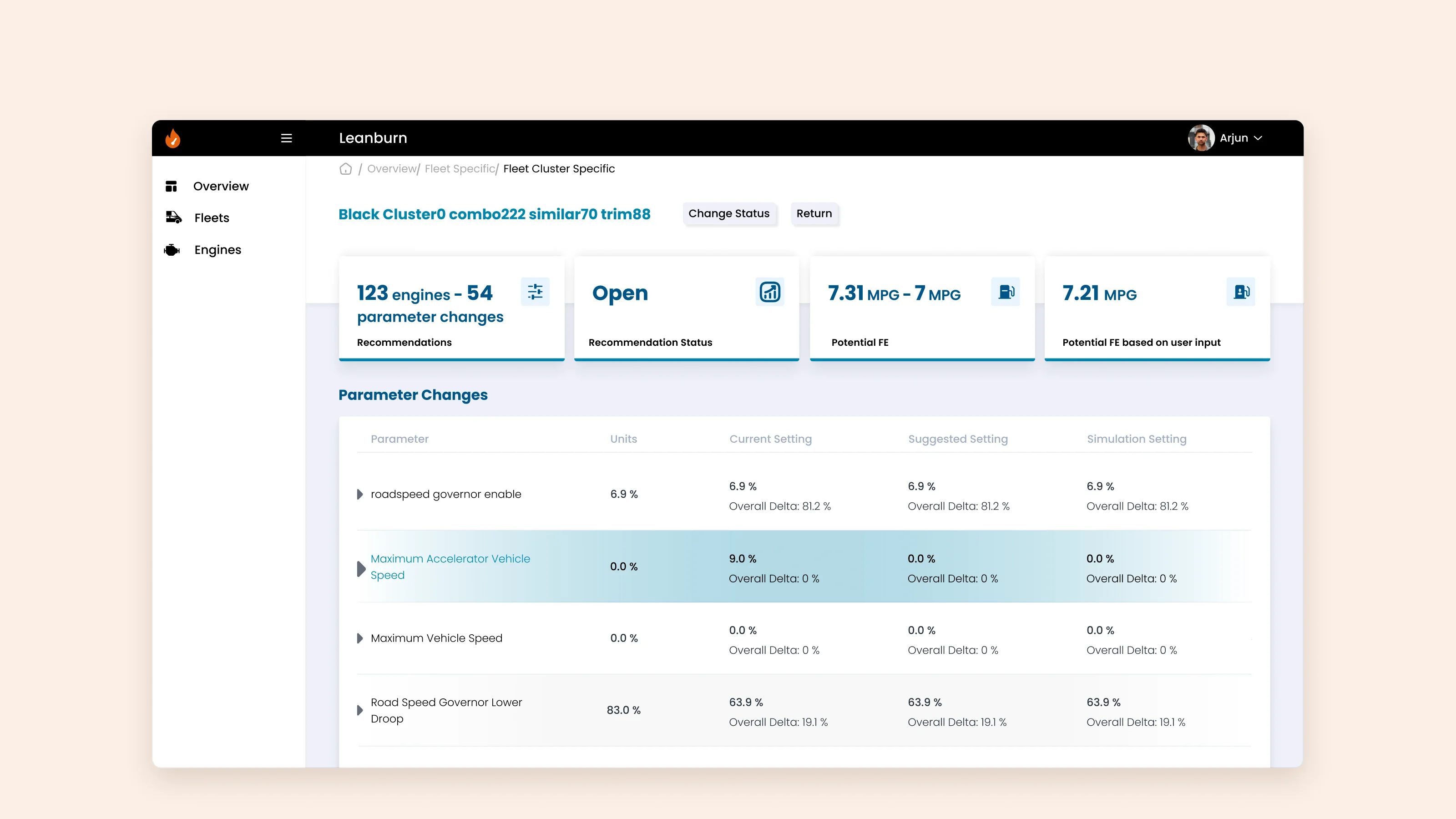Click the Return button

pyautogui.click(x=814, y=214)
